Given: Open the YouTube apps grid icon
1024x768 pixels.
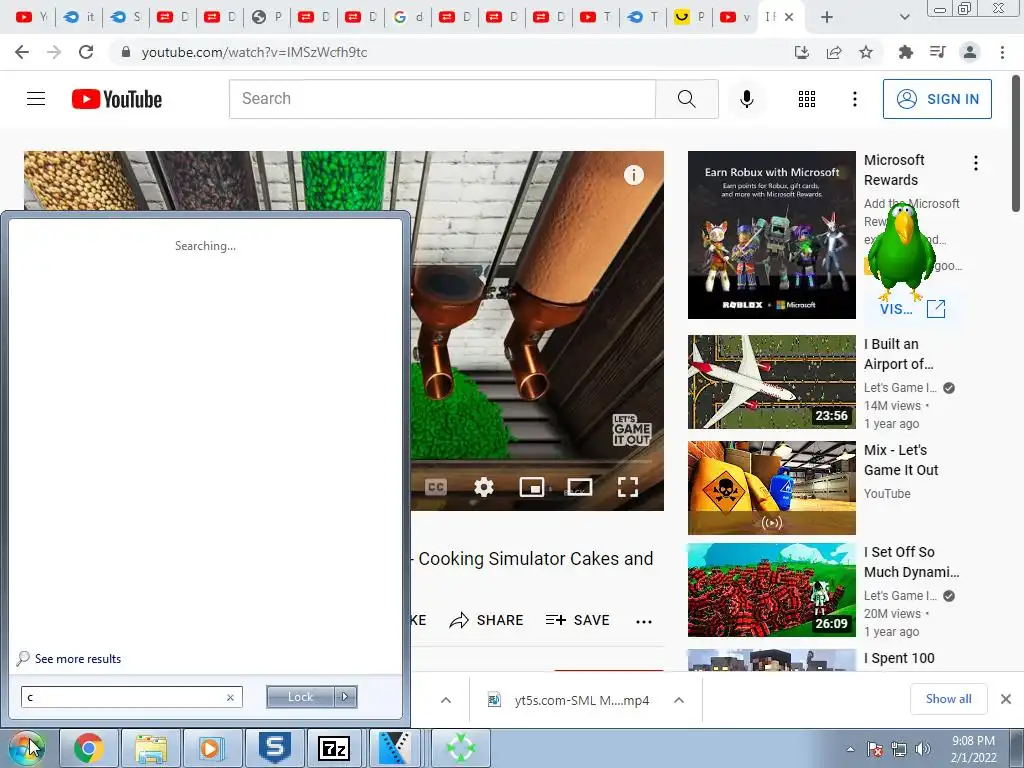Looking at the screenshot, I should [807, 99].
